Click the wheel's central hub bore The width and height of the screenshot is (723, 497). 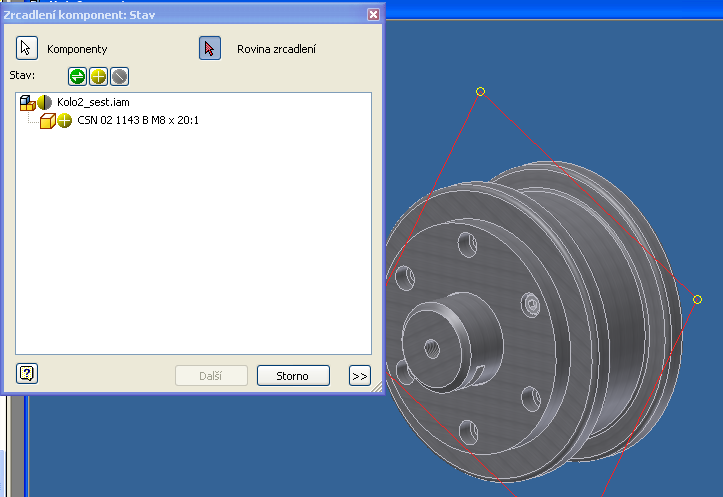pyautogui.click(x=431, y=347)
